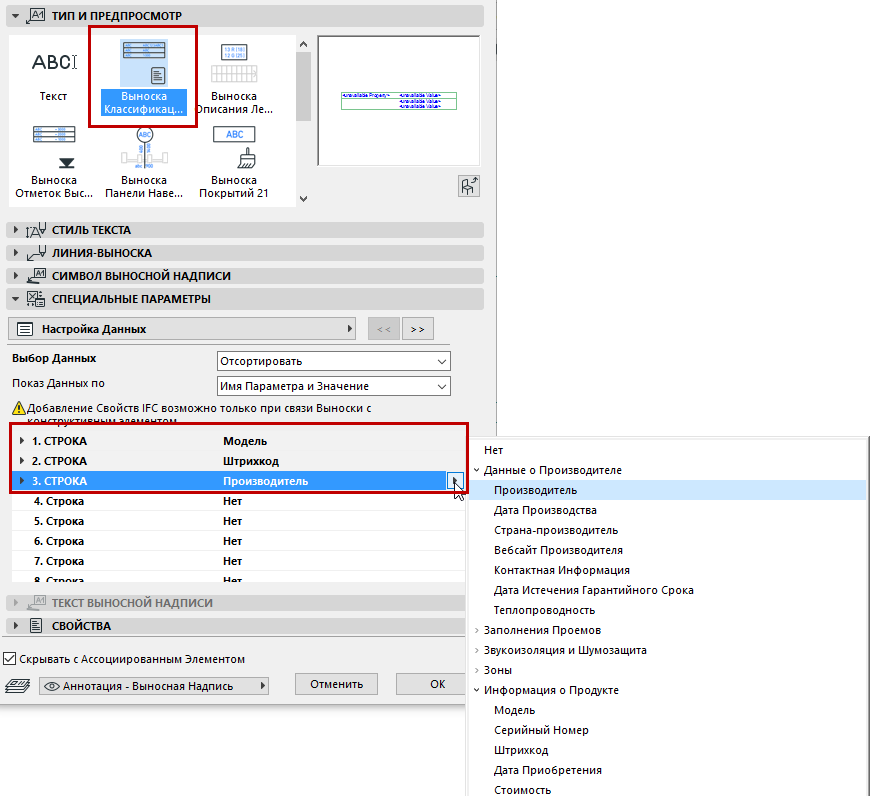Viewport: 872px width, 796px height.
Task: Expand the СВОЙСТВА panel
Action: pos(16,626)
